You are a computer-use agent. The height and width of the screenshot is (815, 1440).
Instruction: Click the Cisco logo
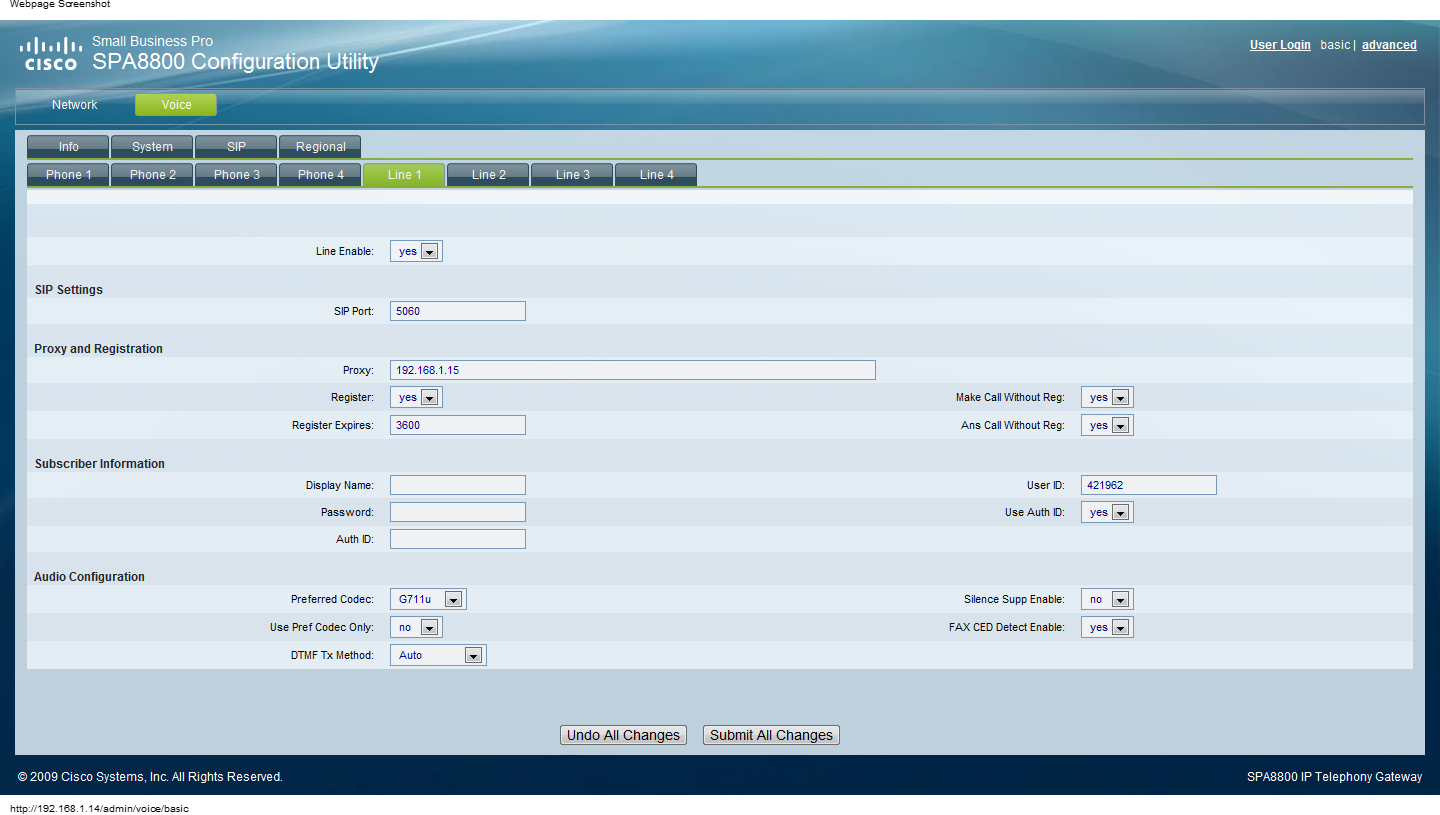[x=50, y=53]
